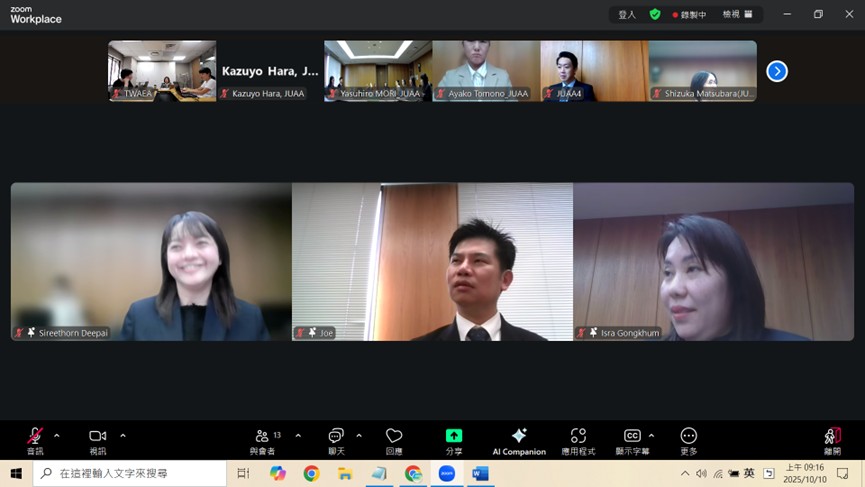The height and width of the screenshot is (487, 865).
Task: Click green shield encryption info icon
Action: pyautogui.click(x=655, y=15)
